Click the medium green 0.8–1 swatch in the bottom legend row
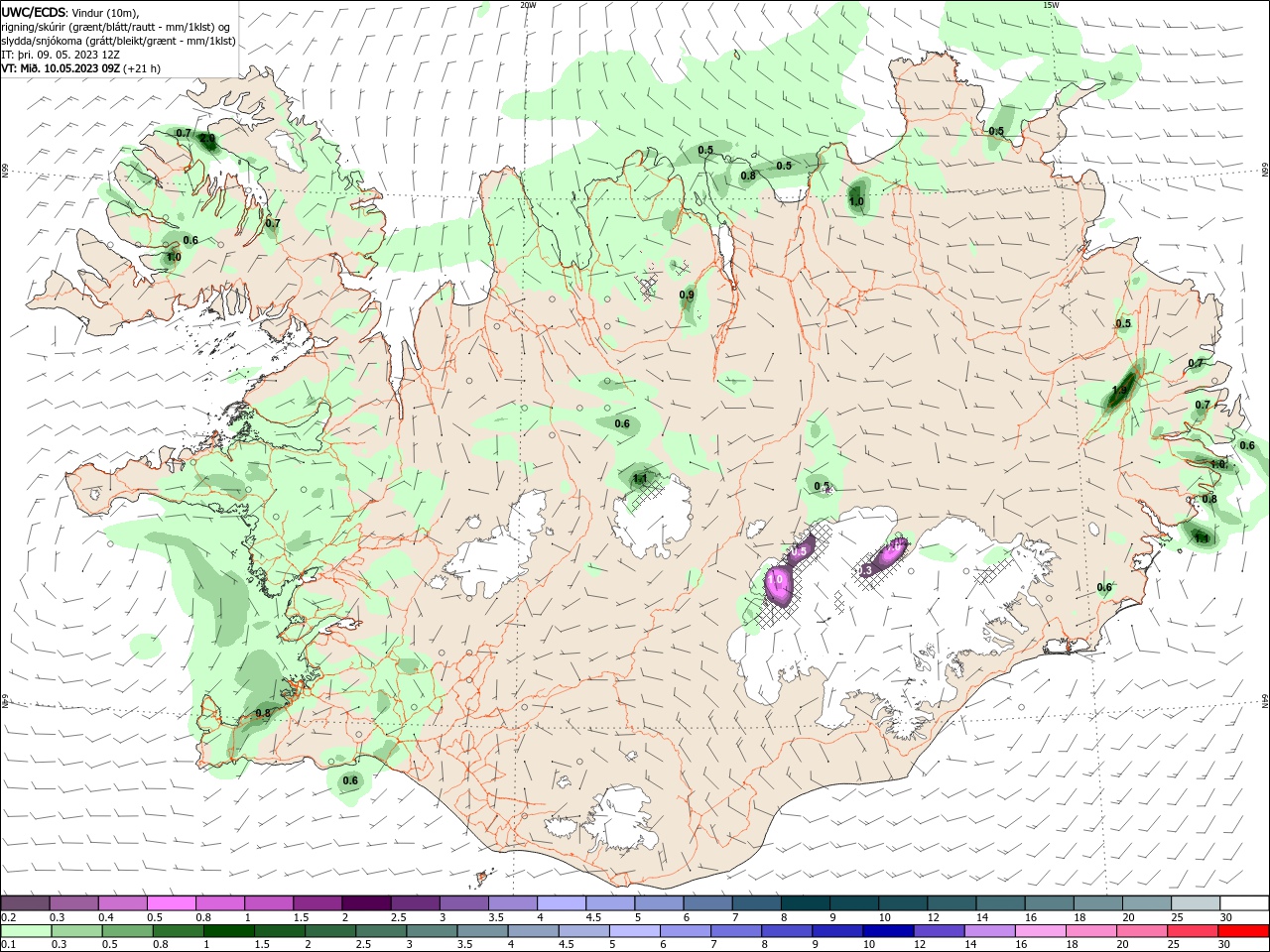The image size is (1270, 952). coord(179,930)
